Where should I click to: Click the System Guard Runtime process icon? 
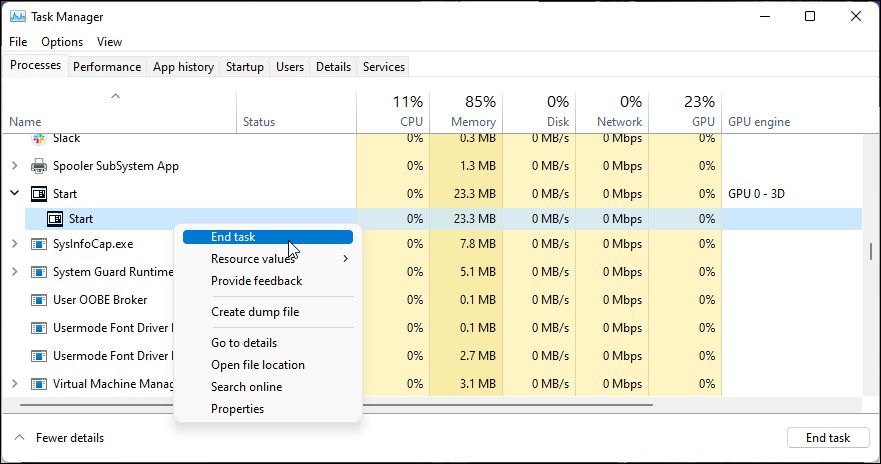[x=40, y=272]
